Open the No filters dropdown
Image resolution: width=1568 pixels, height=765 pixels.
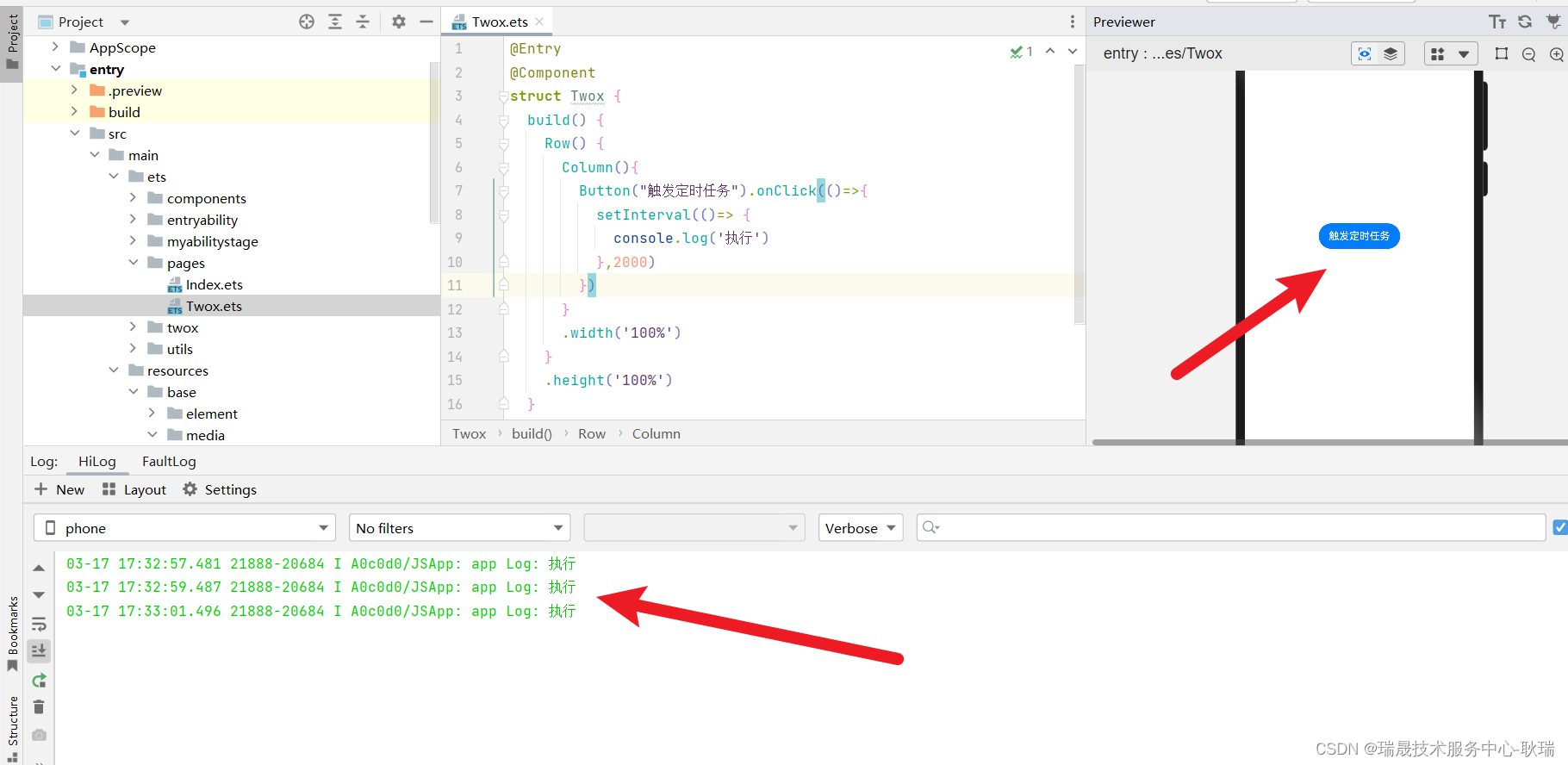click(459, 528)
